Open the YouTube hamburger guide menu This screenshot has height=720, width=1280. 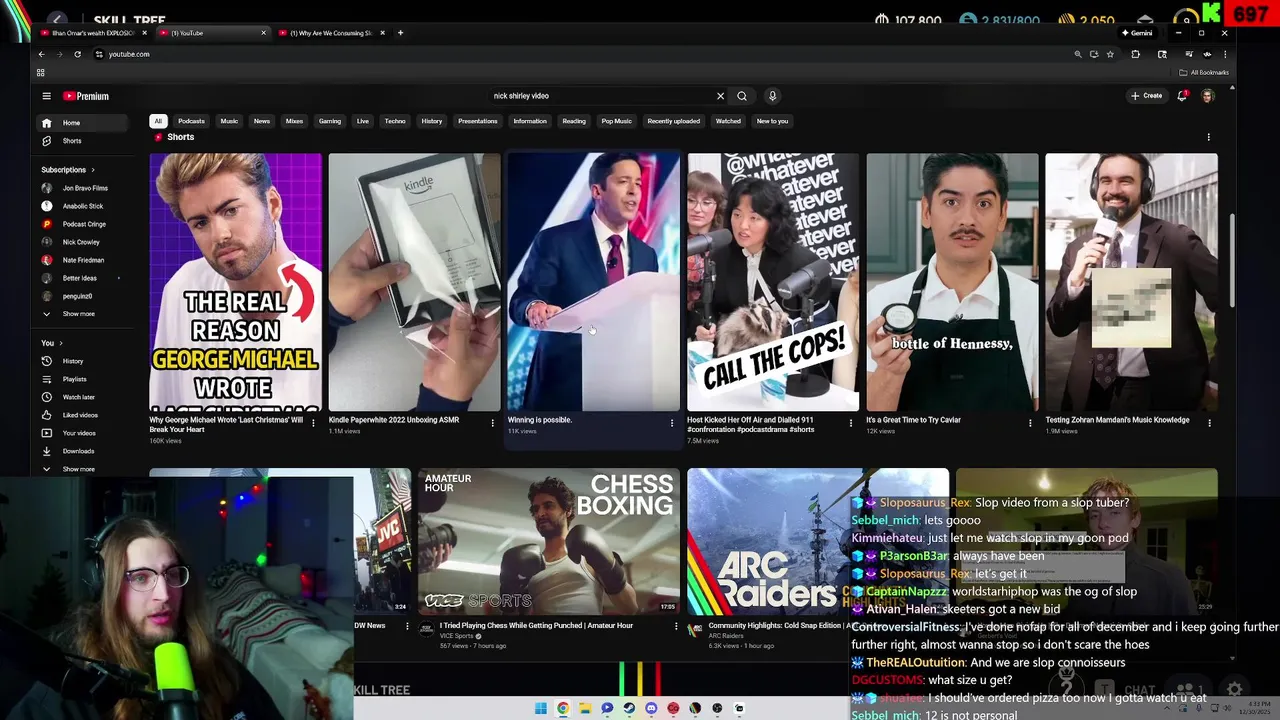46,96
